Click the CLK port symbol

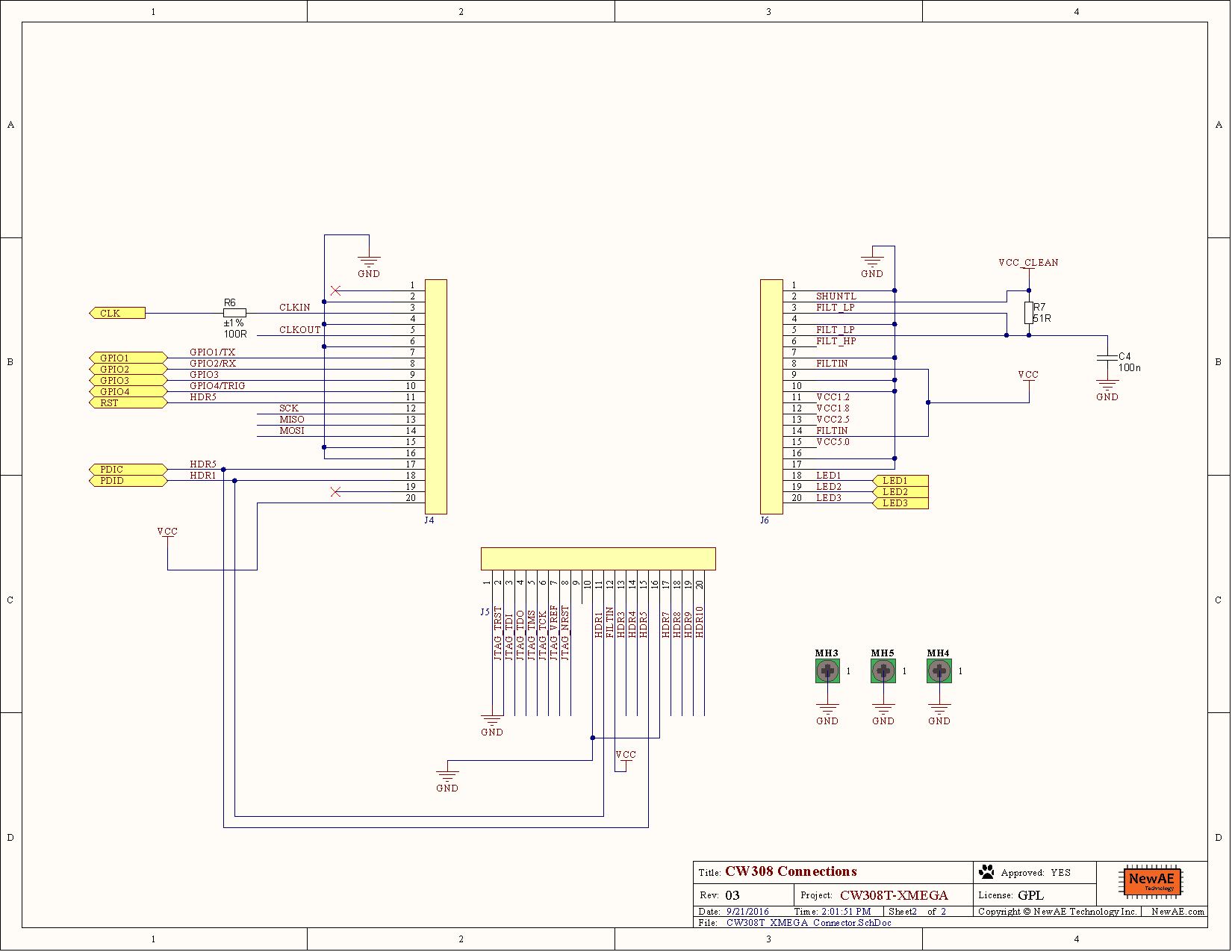pyautogui.click(x=117, y=313)
